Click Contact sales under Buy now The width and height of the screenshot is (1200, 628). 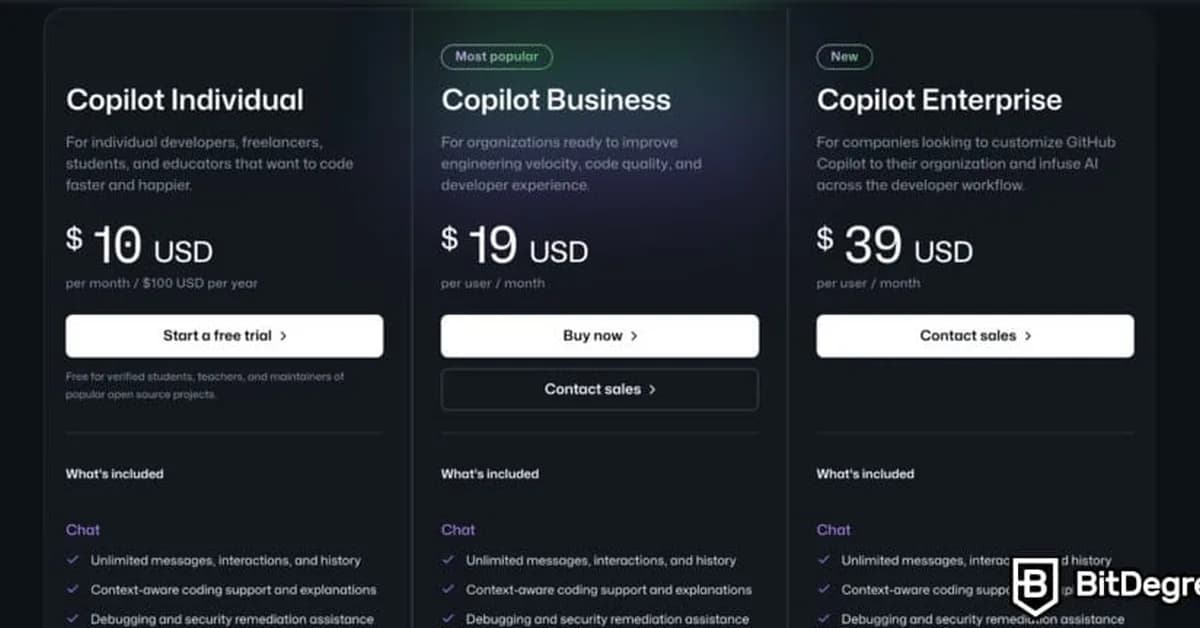coord(599,389)
